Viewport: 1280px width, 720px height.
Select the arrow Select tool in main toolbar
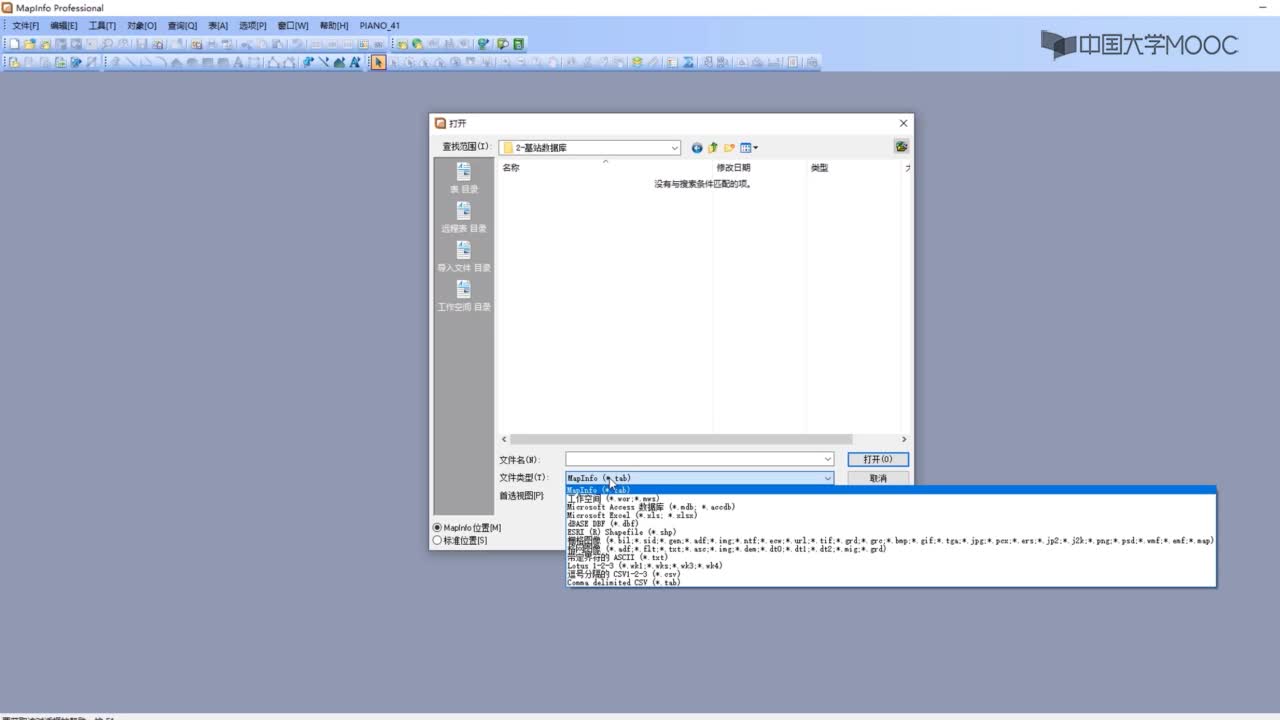[378, 62]
